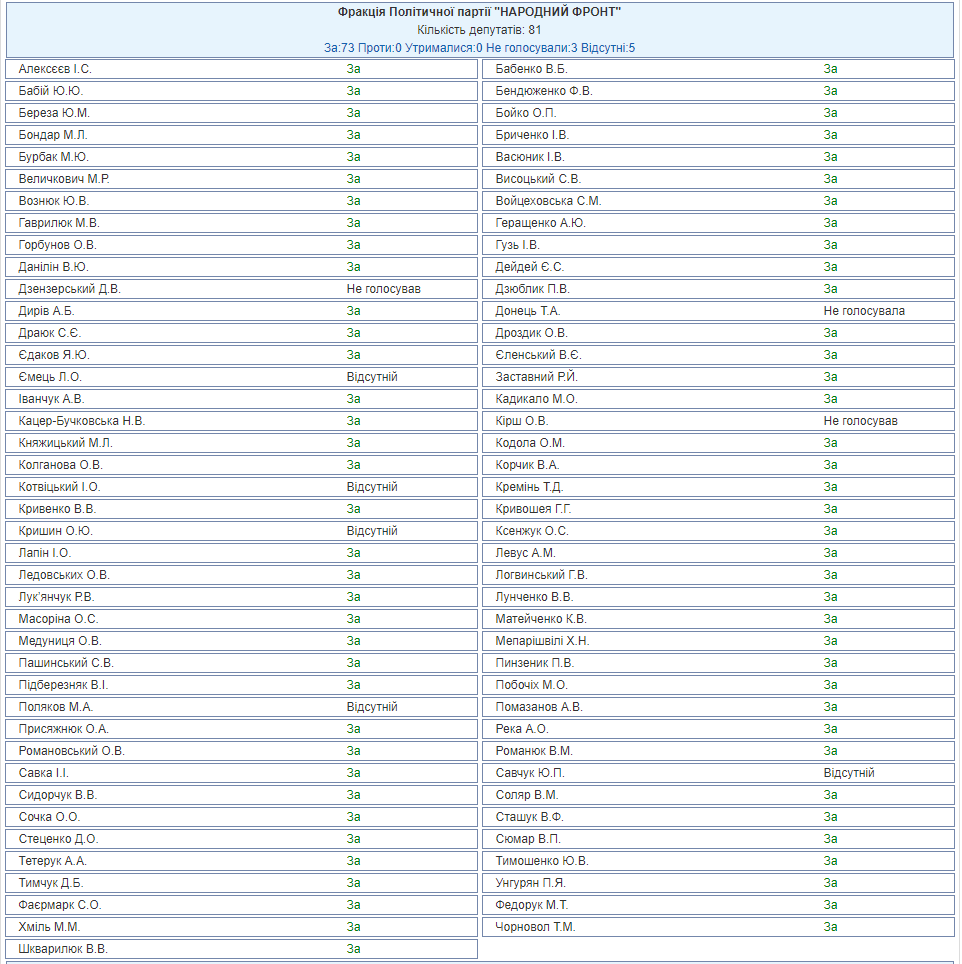Click the name Чорновол Т.М.
The image size is (962, 964).
click(x=535, y=927)
